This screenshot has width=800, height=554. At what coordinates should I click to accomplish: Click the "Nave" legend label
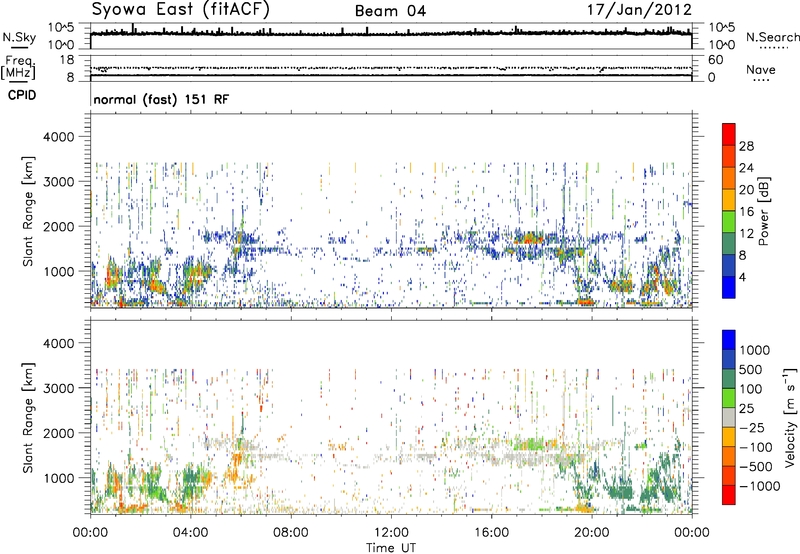point(760,69)
